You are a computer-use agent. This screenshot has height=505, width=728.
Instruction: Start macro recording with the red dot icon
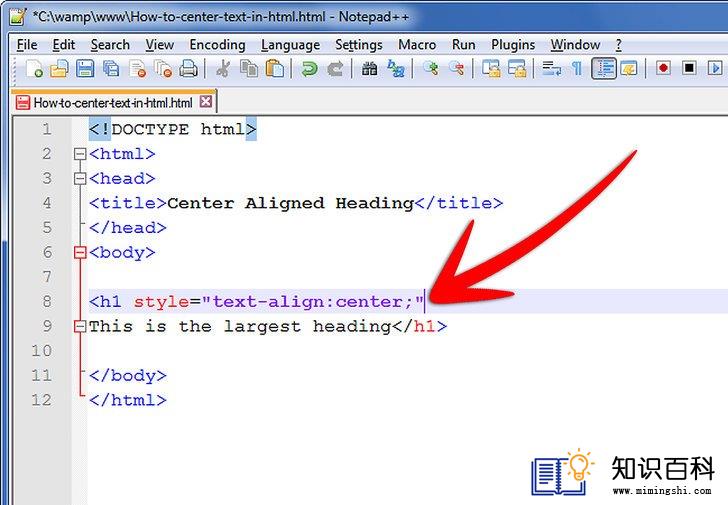(663, 68)
